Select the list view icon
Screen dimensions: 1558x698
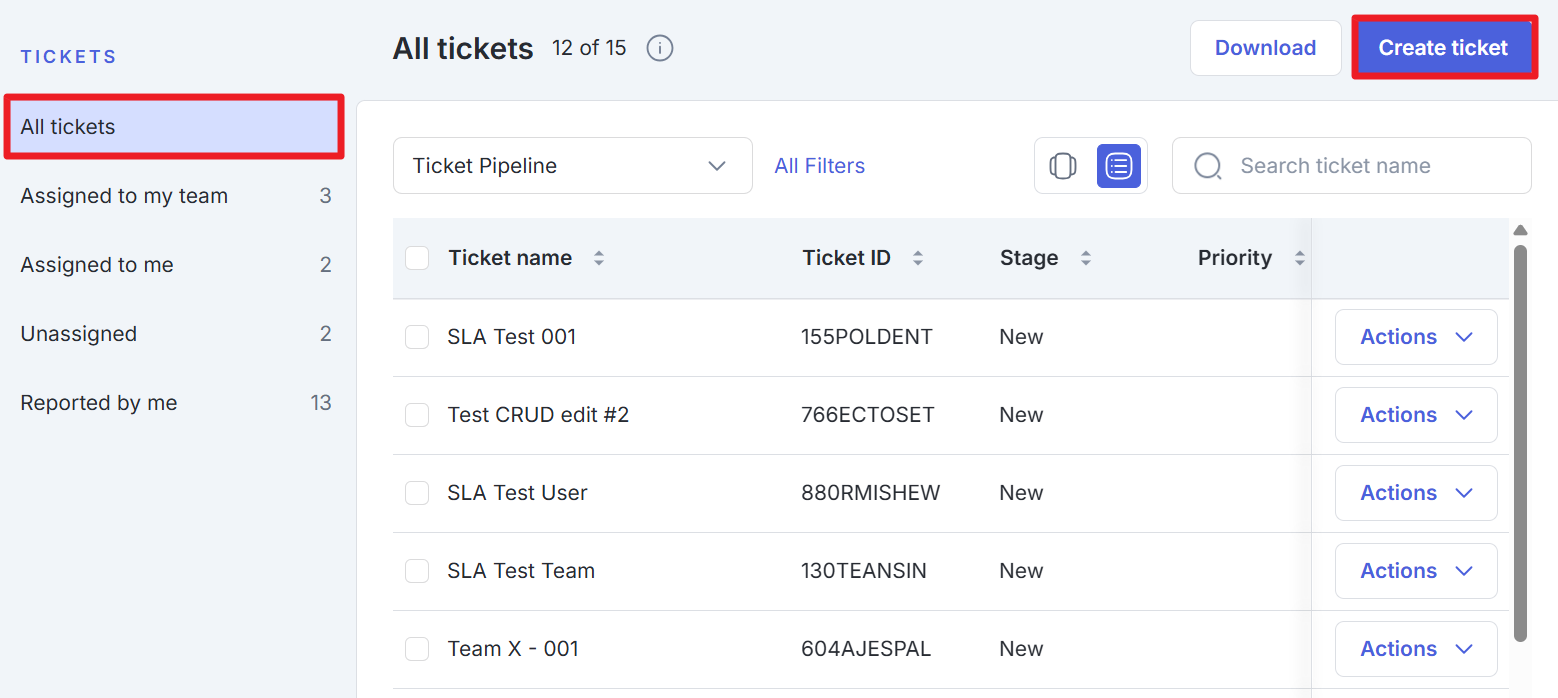tap(1118, 166)
